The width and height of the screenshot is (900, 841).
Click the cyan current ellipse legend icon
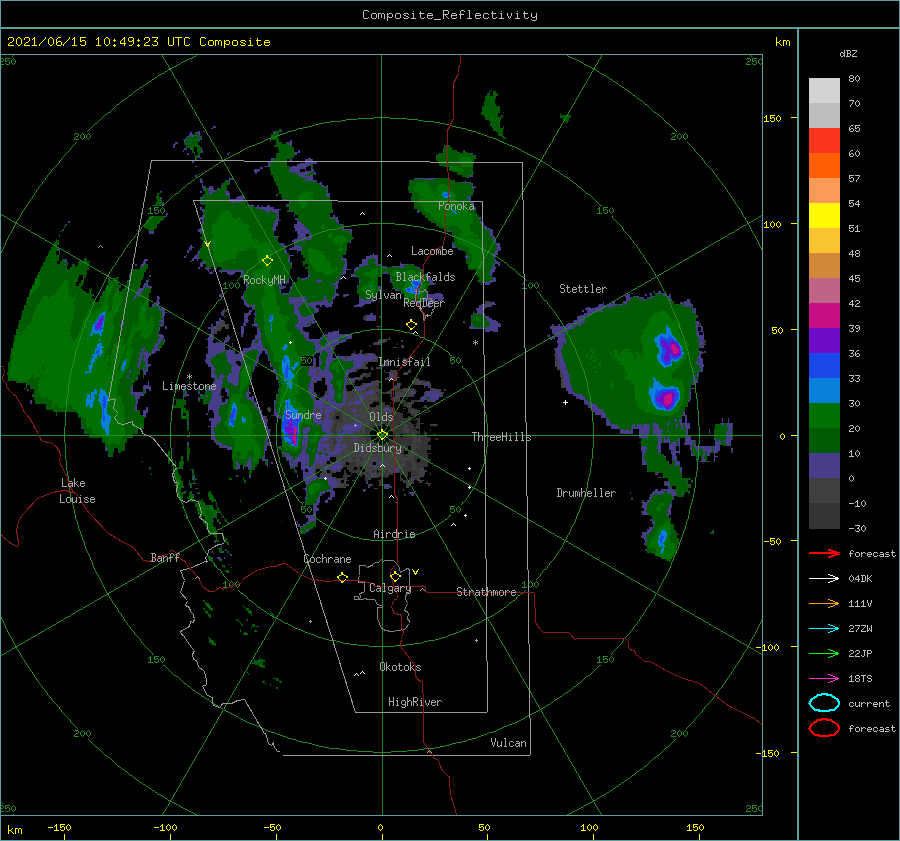pyautogui.click(x=824, y=703)
